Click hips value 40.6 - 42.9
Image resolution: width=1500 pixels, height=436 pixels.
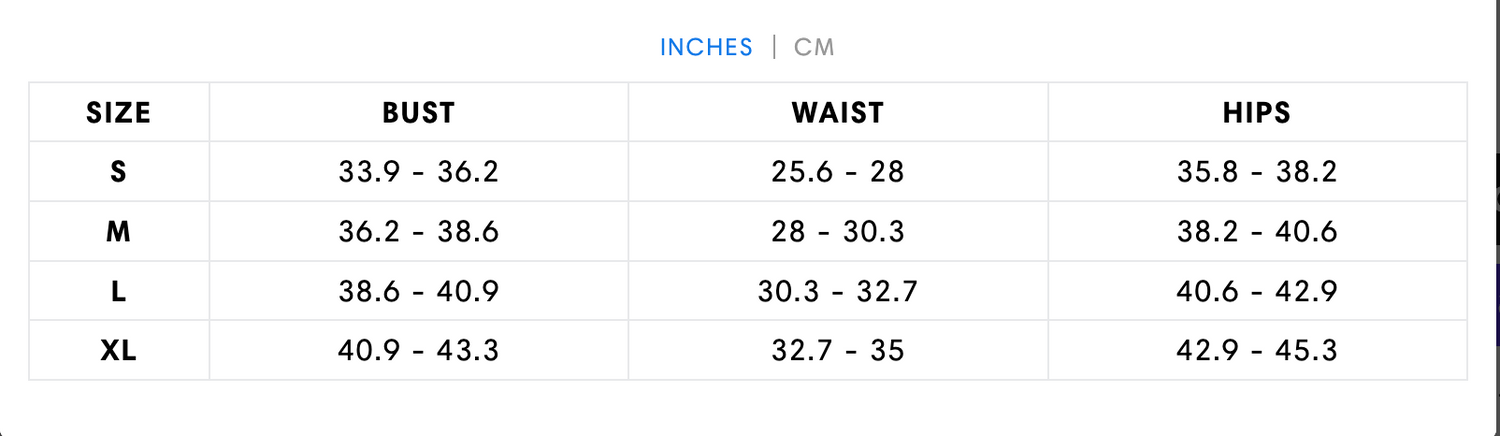coord(1257,292)
